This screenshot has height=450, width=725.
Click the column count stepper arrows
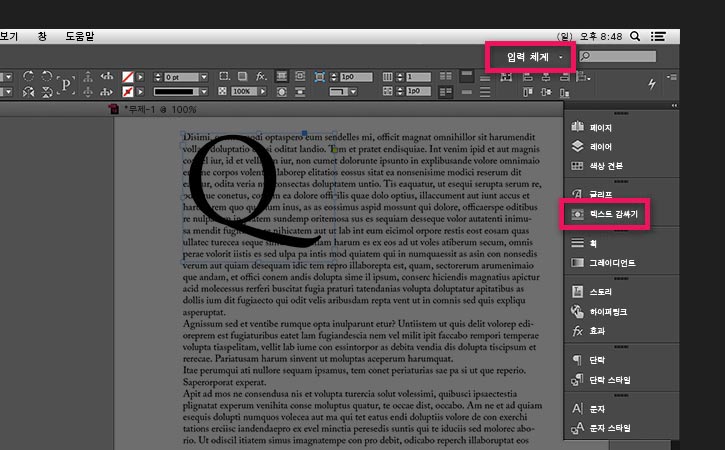click(400, 77)
